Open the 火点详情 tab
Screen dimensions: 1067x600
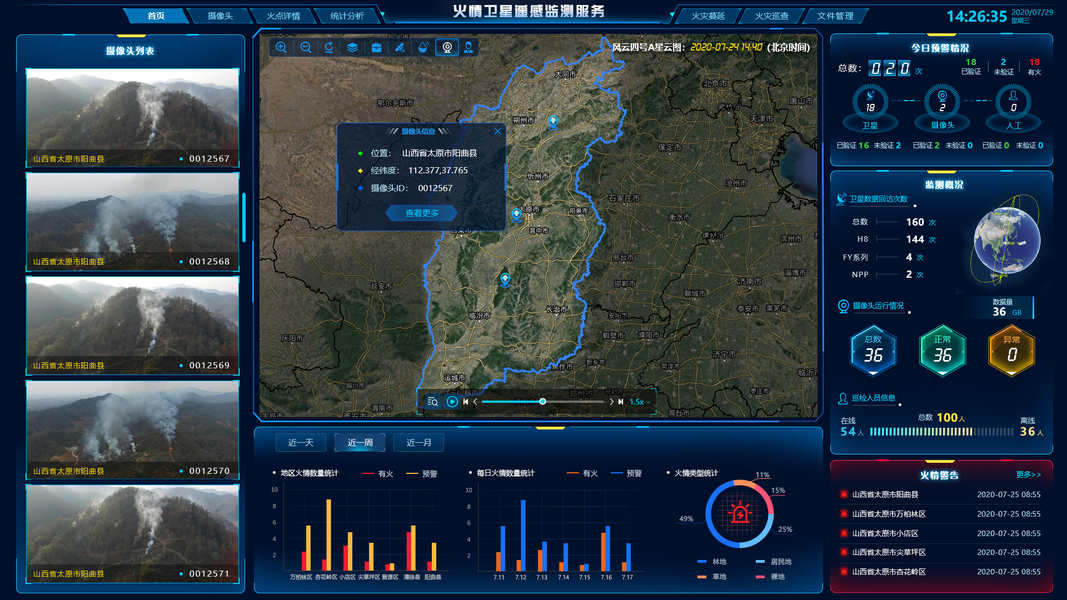[283, 16]
